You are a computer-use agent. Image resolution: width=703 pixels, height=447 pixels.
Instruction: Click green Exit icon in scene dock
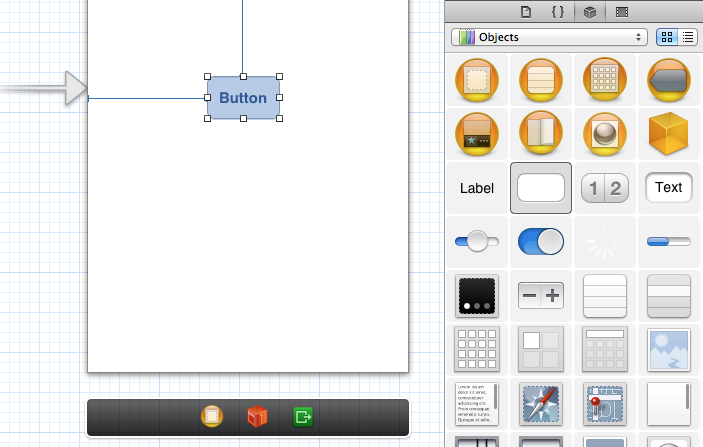tap(303, 417)
